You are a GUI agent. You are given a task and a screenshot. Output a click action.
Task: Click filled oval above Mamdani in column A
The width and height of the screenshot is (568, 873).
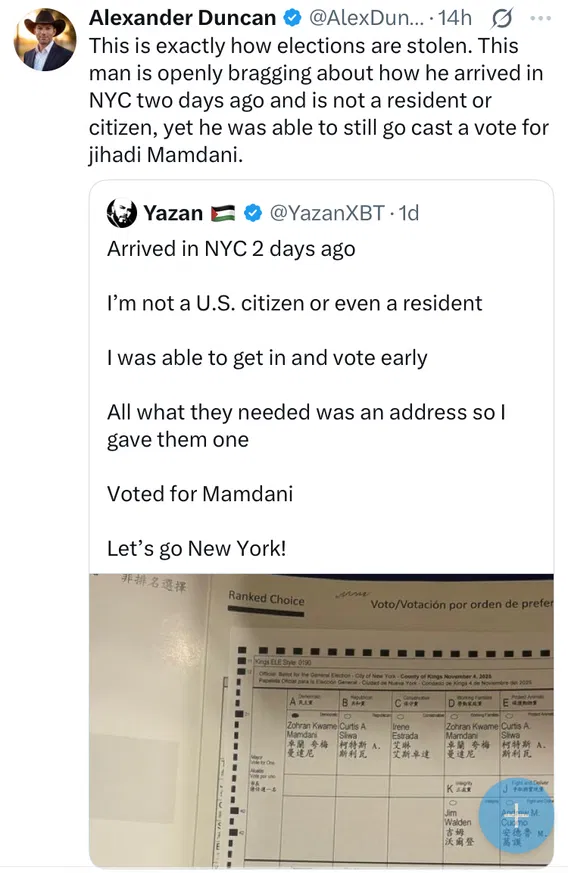tap(294, 717)
